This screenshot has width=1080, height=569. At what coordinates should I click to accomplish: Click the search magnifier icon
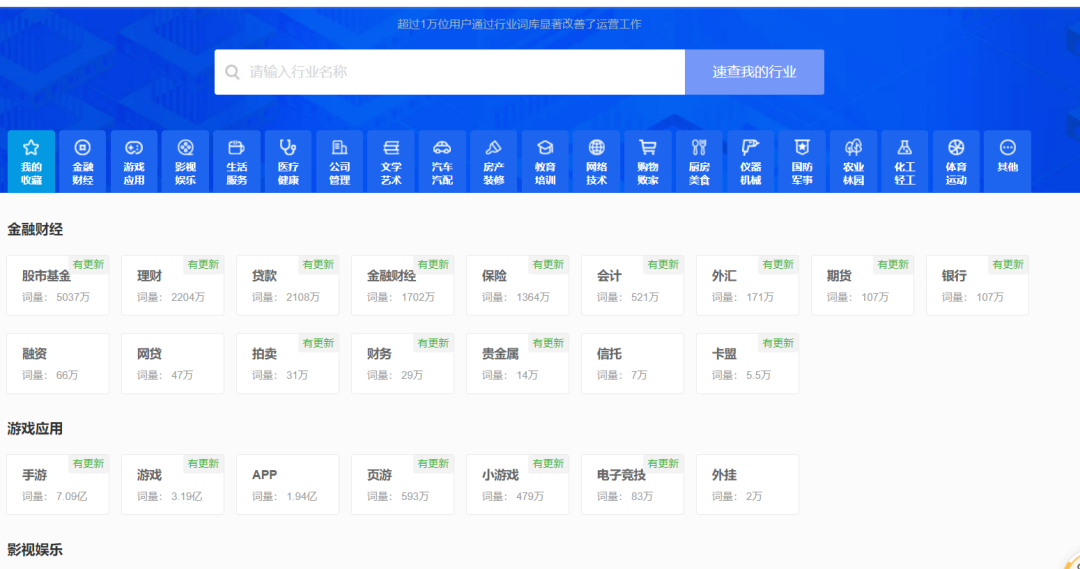coord(233,72)
